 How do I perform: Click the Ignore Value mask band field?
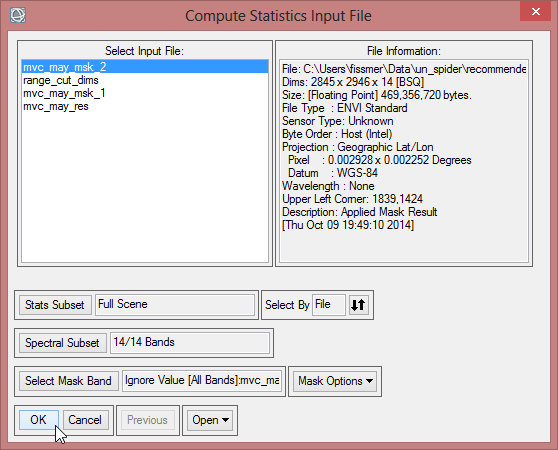(202, 381)
